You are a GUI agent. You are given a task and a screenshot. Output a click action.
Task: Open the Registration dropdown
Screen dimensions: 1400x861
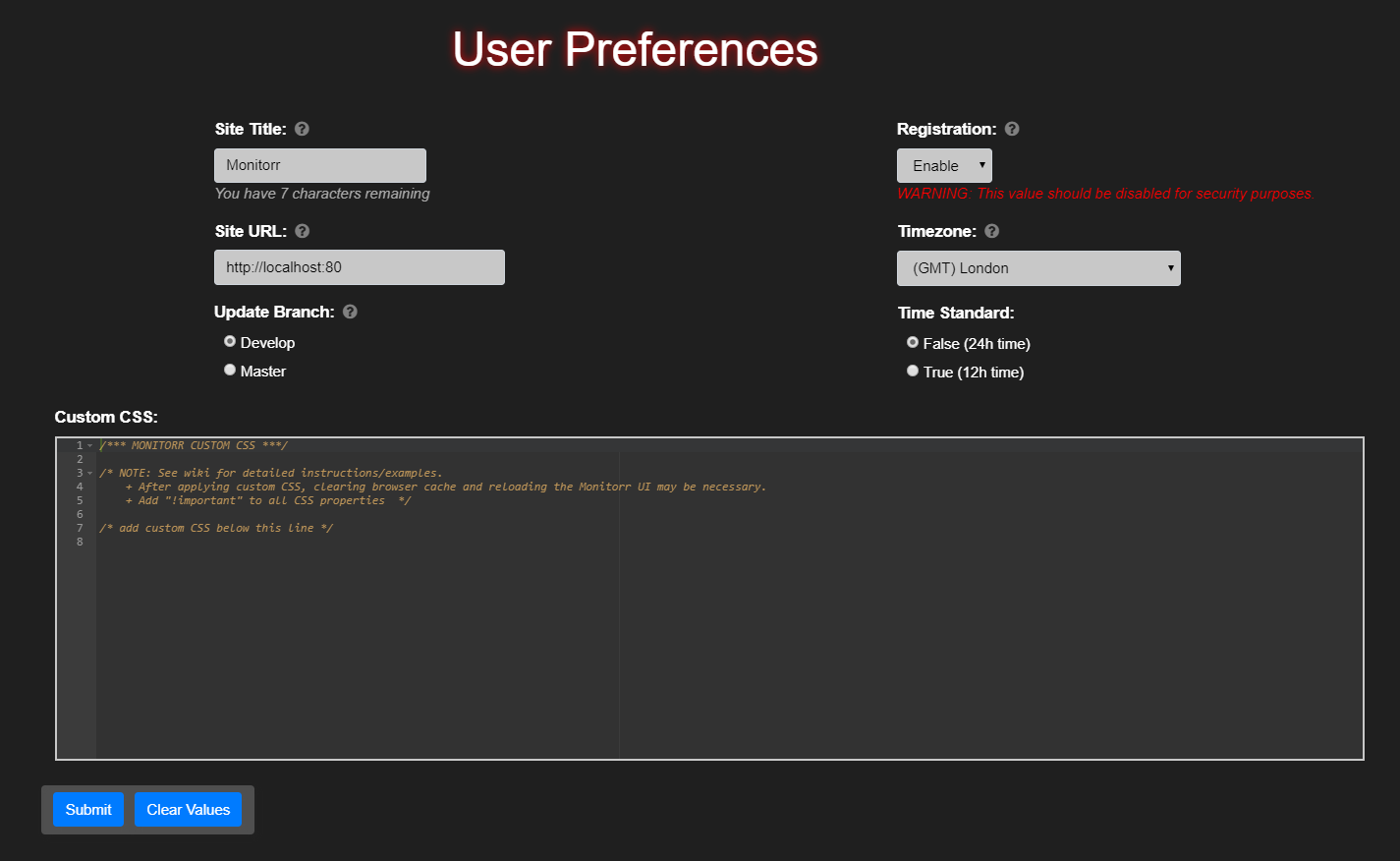(x=943, y=165)
